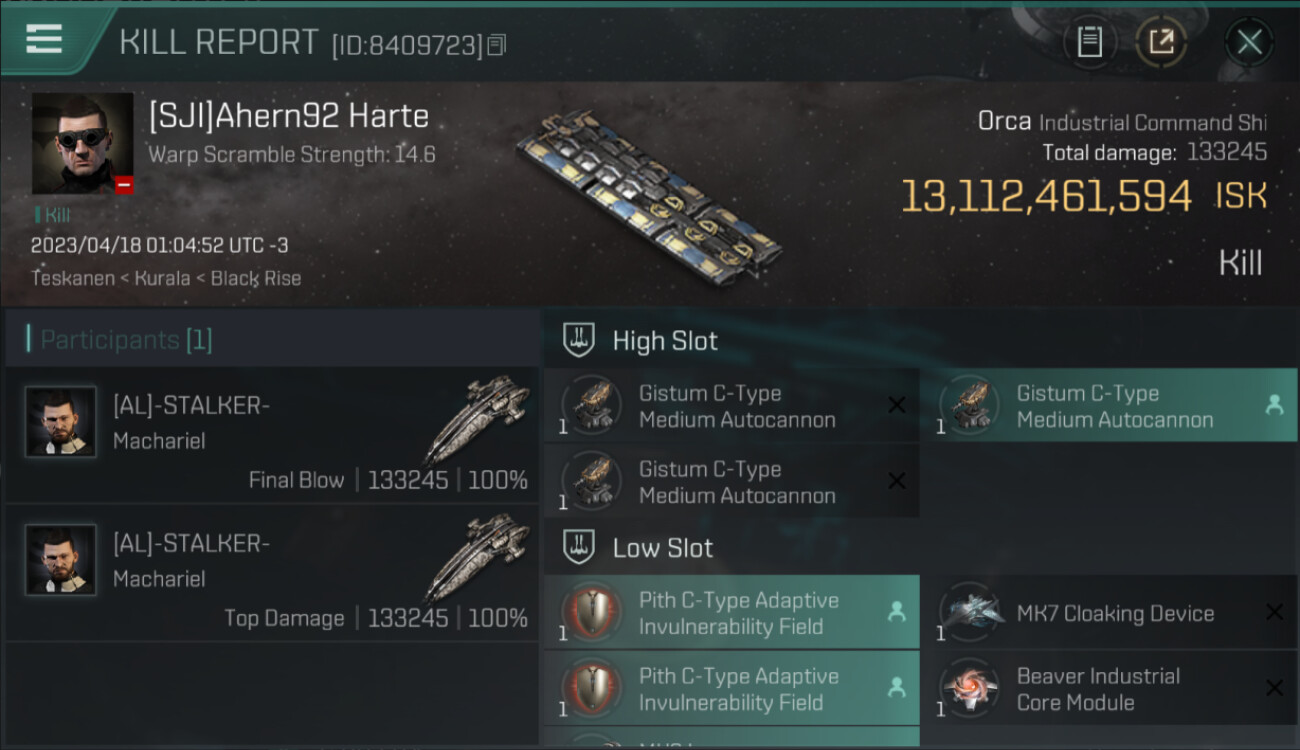Open the hamburger menu icon
The height and width of the screenshot is (750, 1300).
(x=44, y=39)
